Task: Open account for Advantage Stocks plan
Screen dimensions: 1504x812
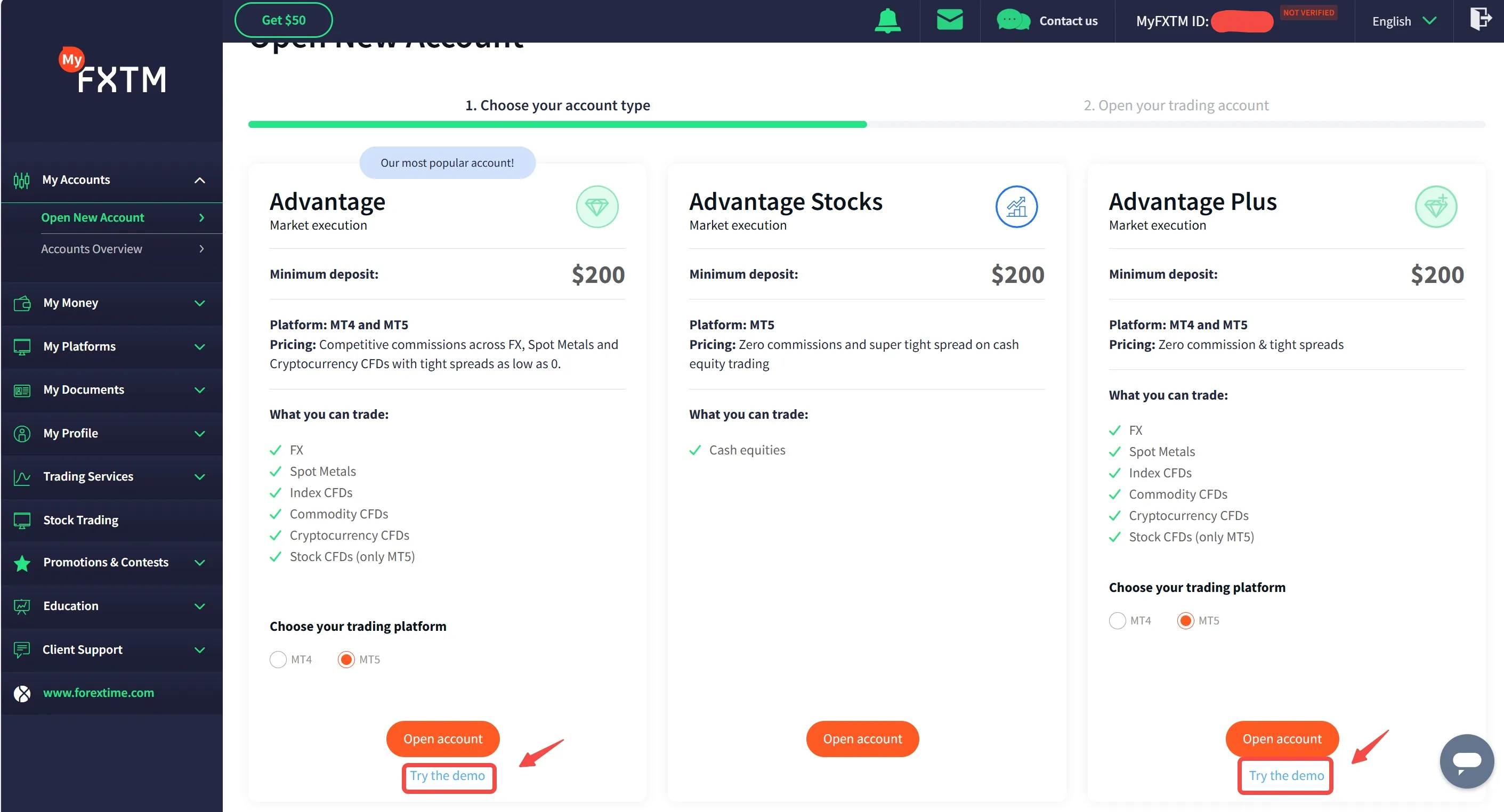Action: tap(862, 739)
